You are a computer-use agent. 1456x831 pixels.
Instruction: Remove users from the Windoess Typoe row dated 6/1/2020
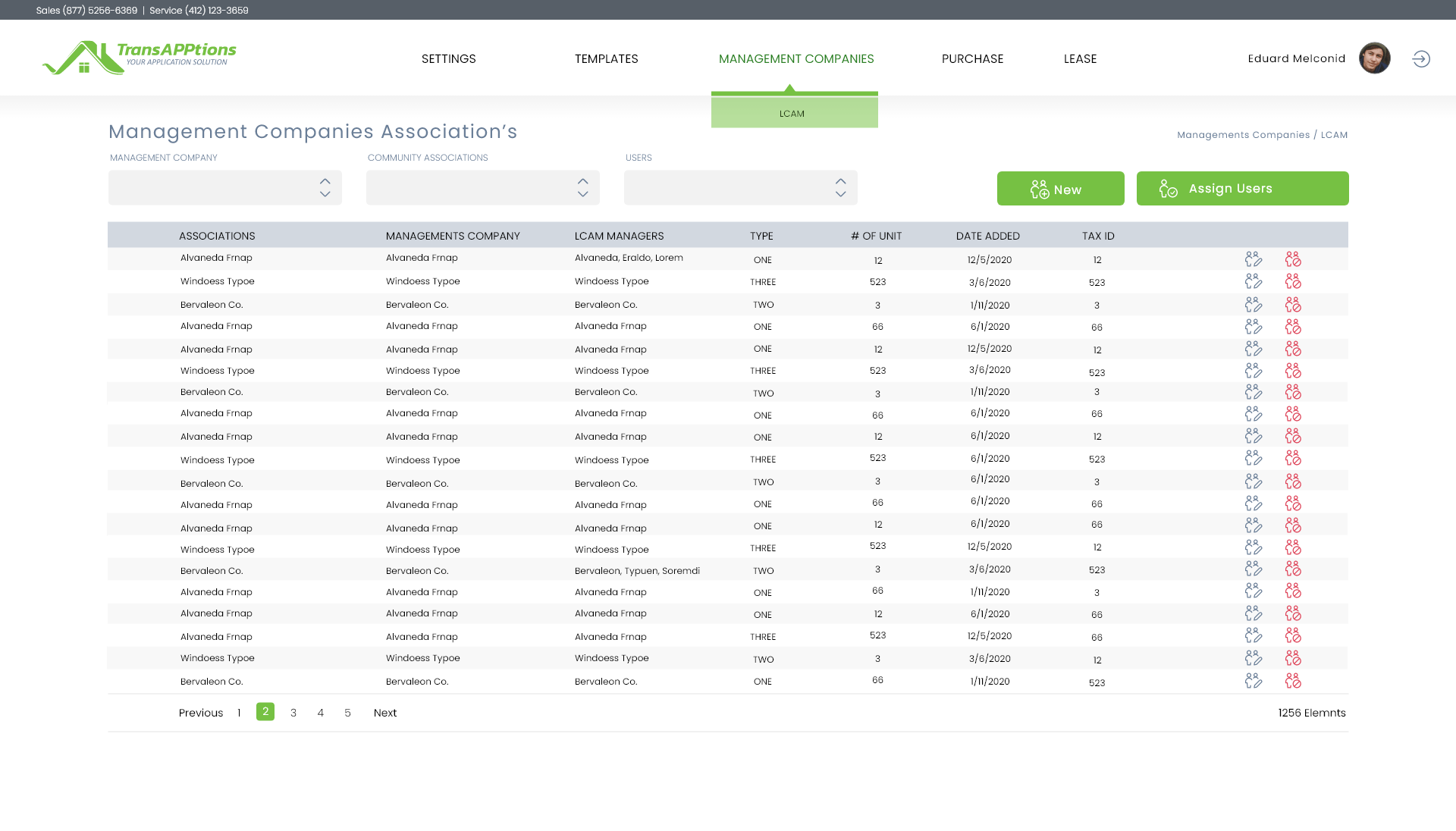tap(1293, 458)
